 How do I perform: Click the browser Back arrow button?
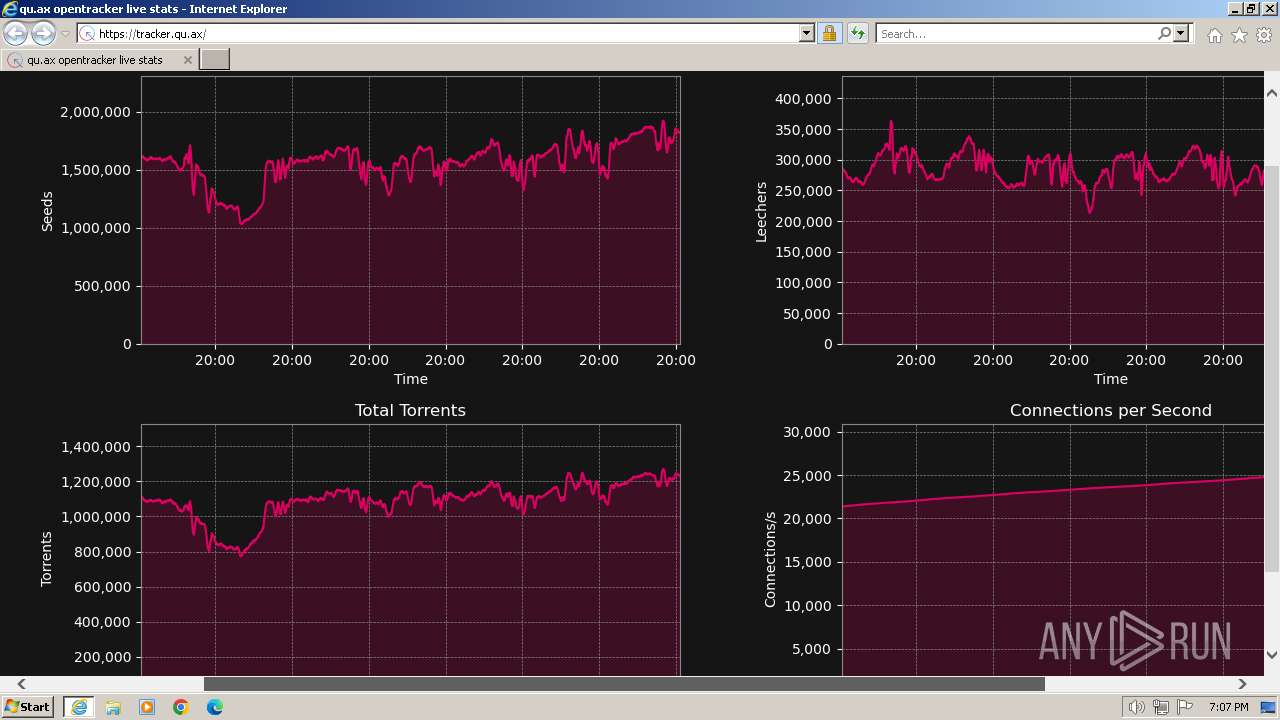coord(15,33)
